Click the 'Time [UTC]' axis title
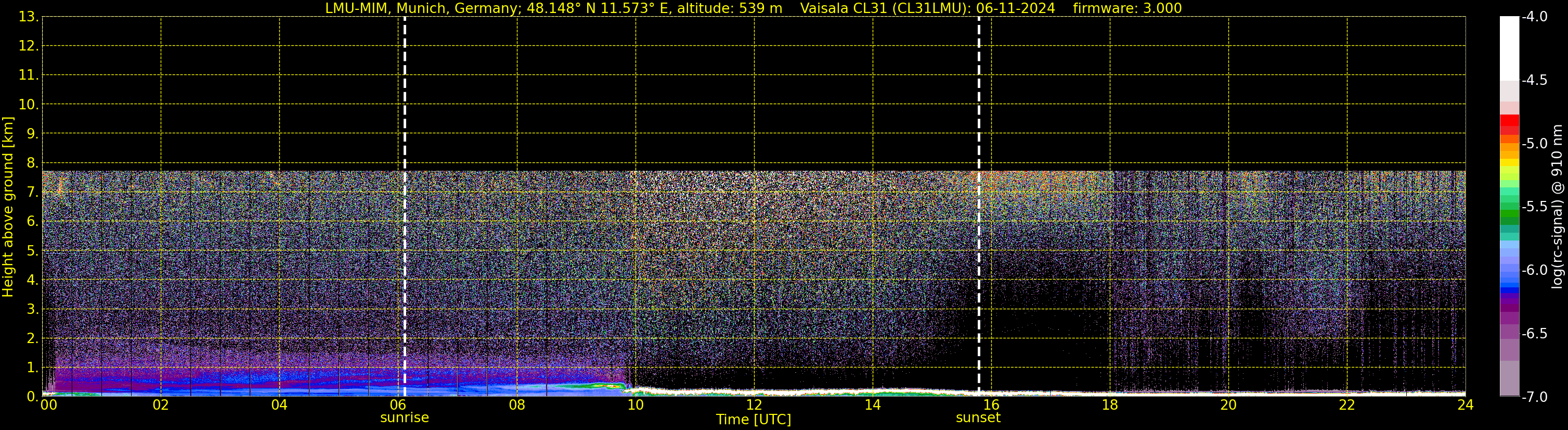Viewport: 1568px width, 430px height. click(x=753, y=420)
